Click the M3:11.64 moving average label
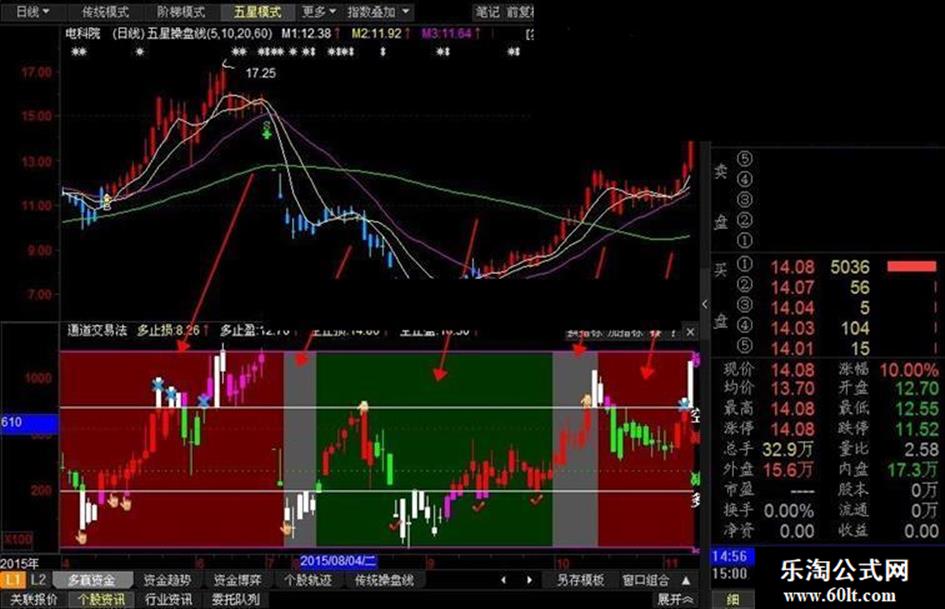The width and height of the screenshot is (945, 609). pyautogui.click(x=446, y=34)
